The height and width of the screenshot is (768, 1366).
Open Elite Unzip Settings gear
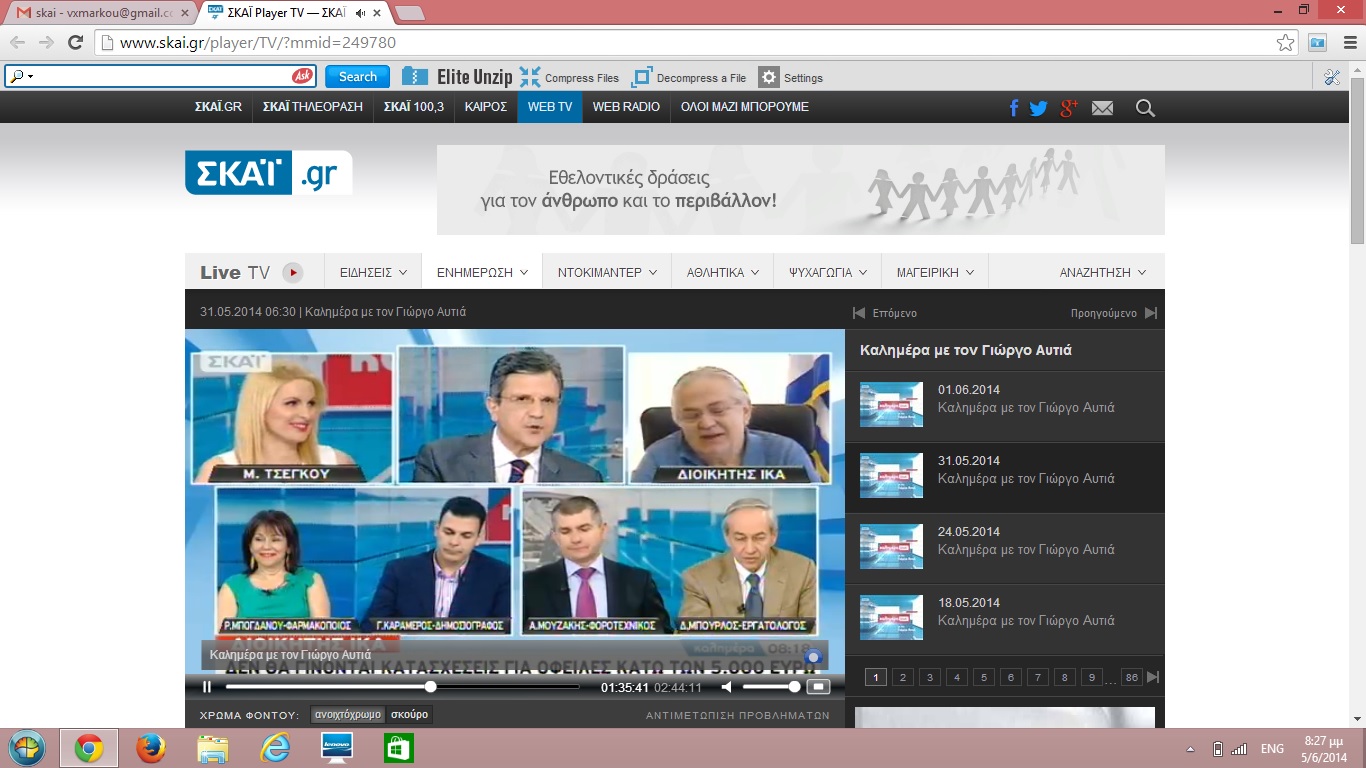coord(791,77)
